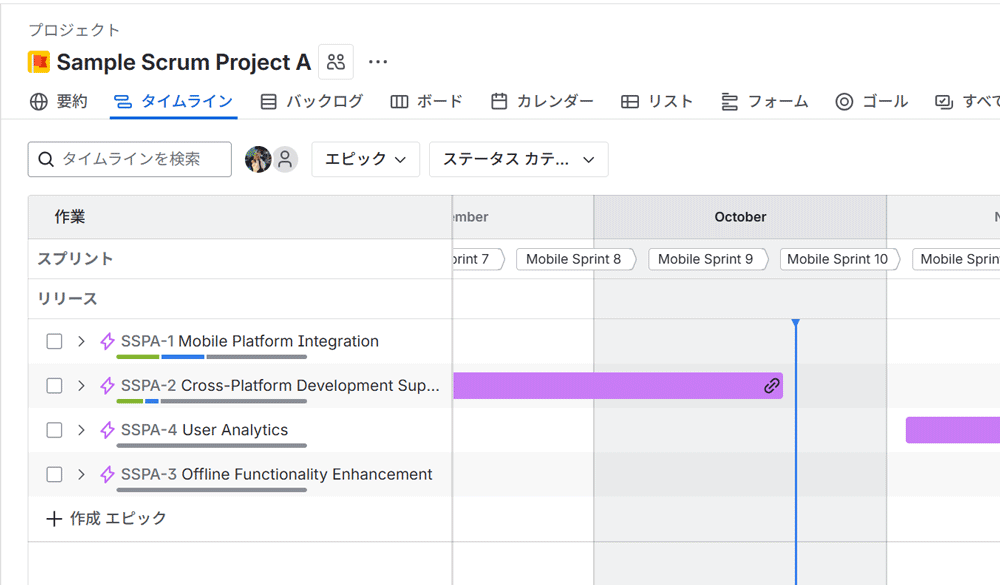Screen dimensions: 1000x585
Task: Click the epic lightning icon for SSPA-1
Action: coord(107,342)
